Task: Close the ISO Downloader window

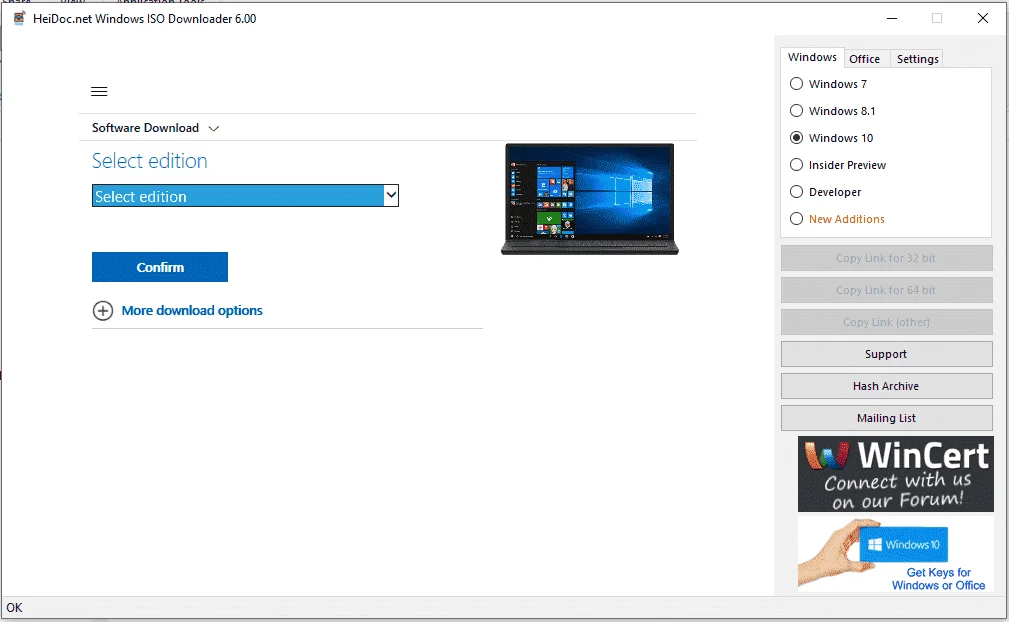Action: click(983, 18)
